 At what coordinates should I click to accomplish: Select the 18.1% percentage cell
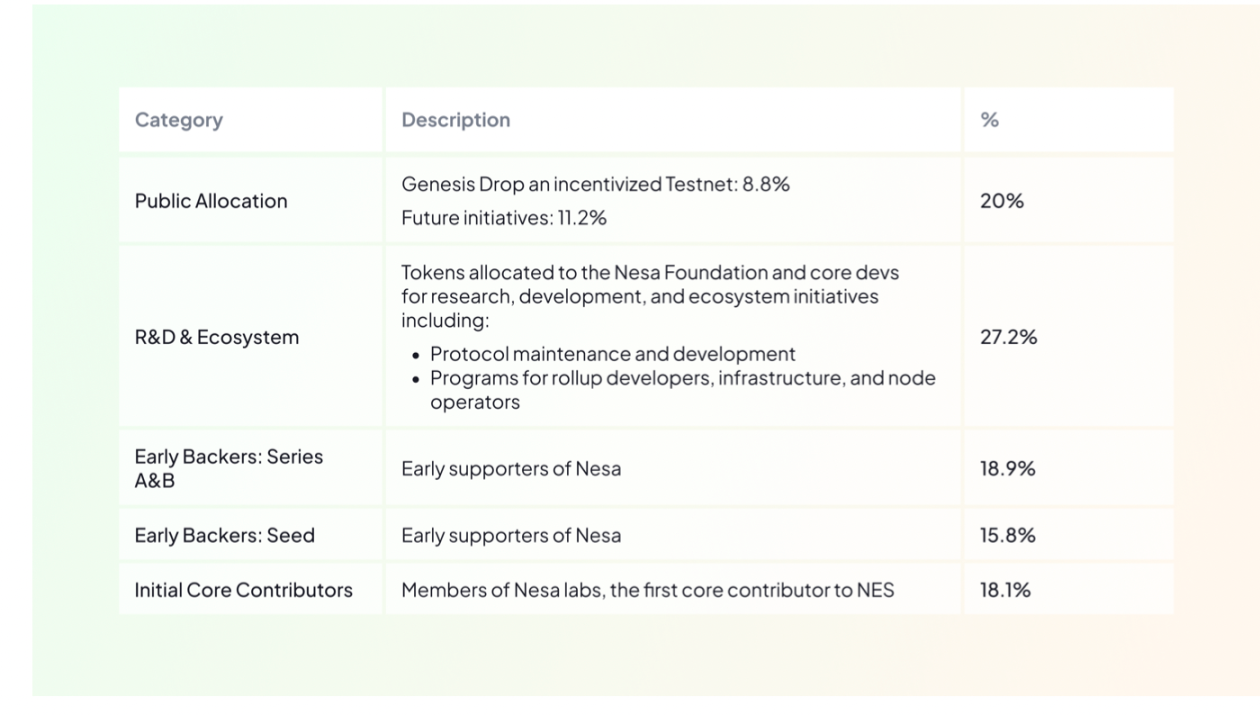[1005, 590]
